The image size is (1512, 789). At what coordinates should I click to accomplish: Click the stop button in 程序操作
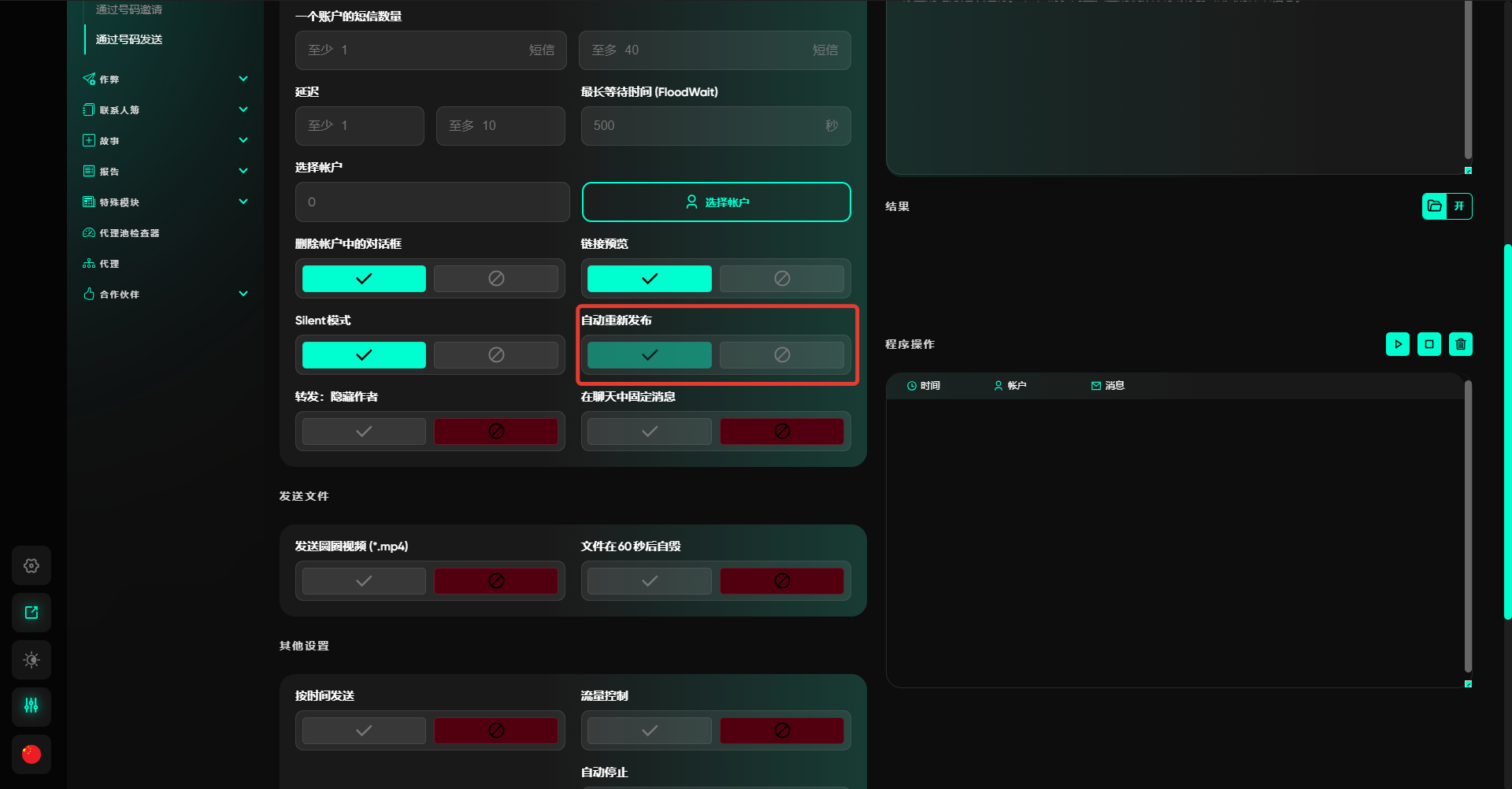(x=1429, y=344)
